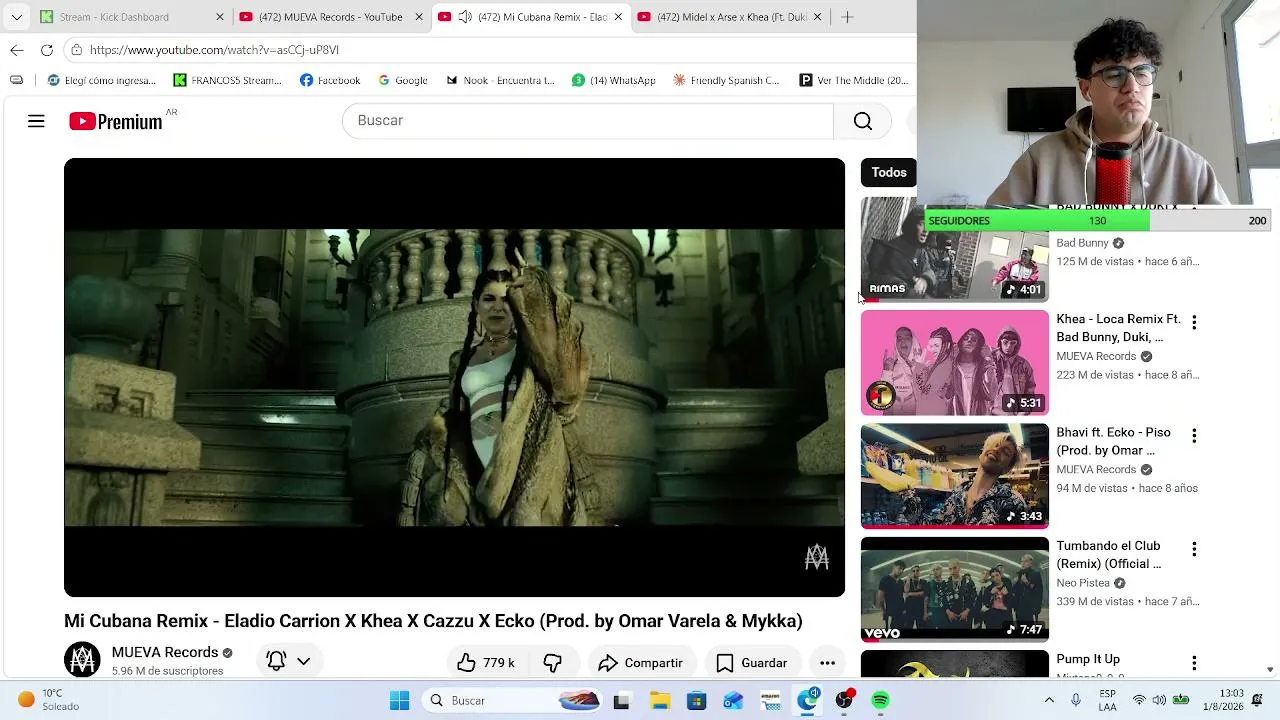Expand notification options chevron next to bell
This screenshot has height=720, width=1280.
303,661
